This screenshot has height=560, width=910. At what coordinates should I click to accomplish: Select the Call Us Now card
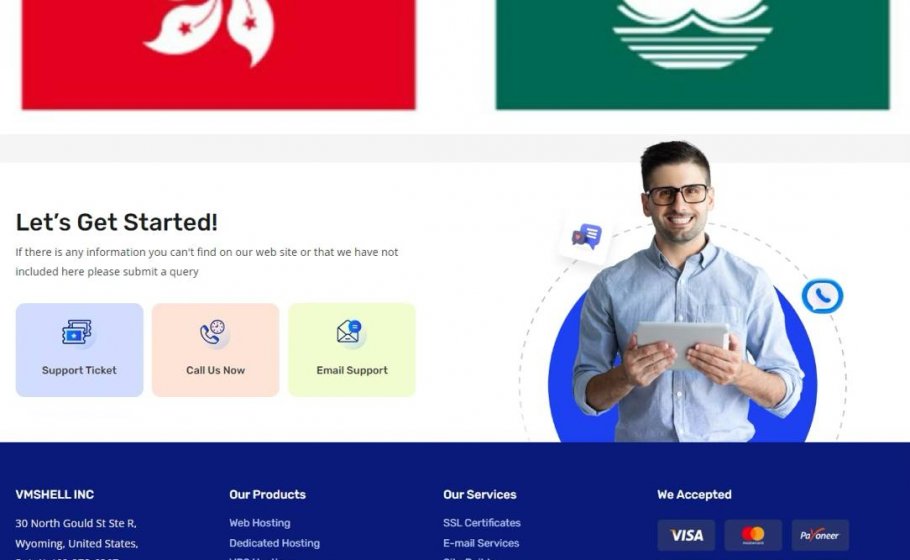[215, 350]
